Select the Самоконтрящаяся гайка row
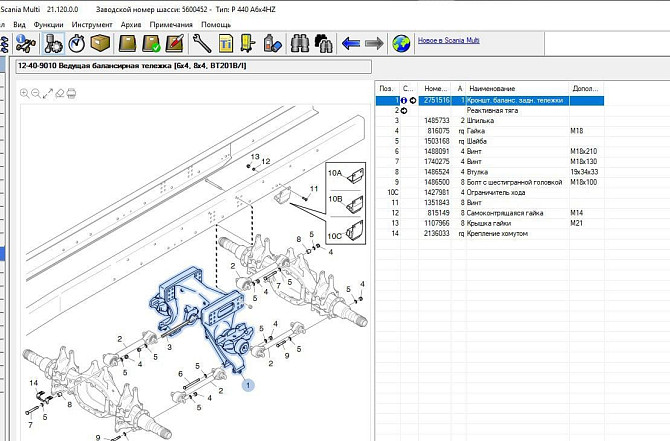 [490, 213]
